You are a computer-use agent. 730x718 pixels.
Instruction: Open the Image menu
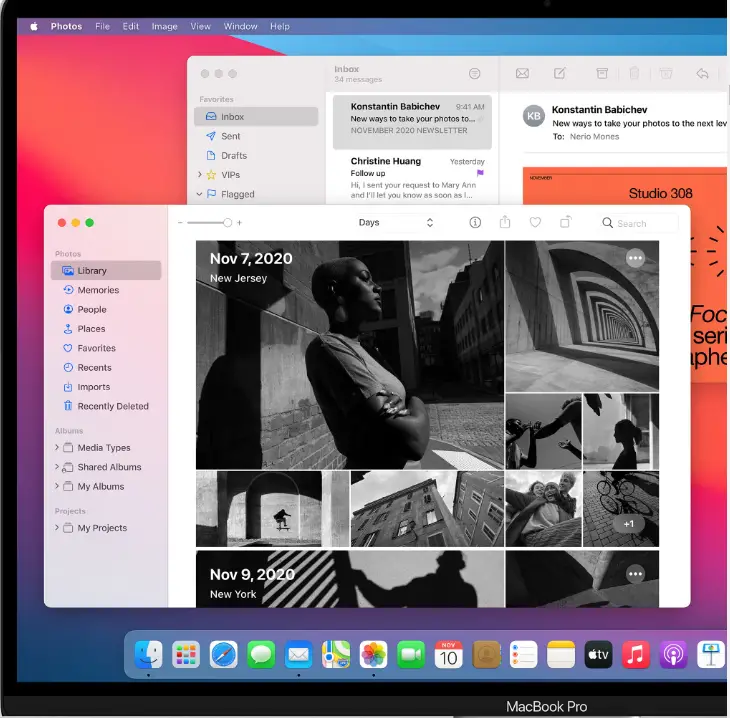tap(164, 27)
